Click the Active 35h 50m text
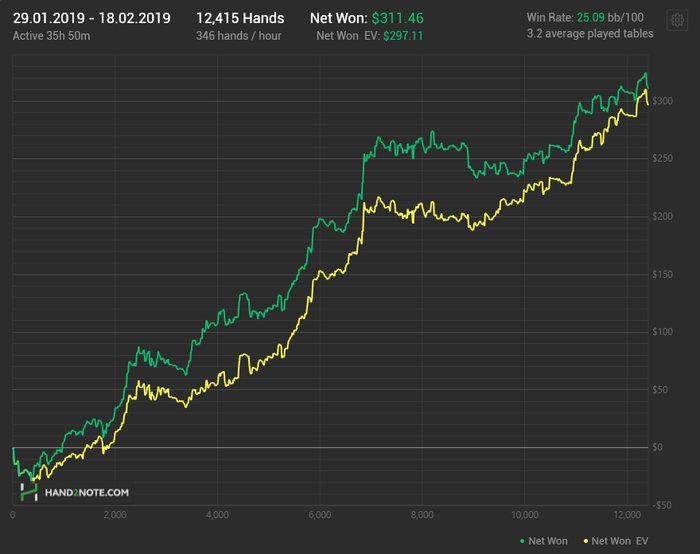The height and width of the screenshot is (554, 700). 51,36
